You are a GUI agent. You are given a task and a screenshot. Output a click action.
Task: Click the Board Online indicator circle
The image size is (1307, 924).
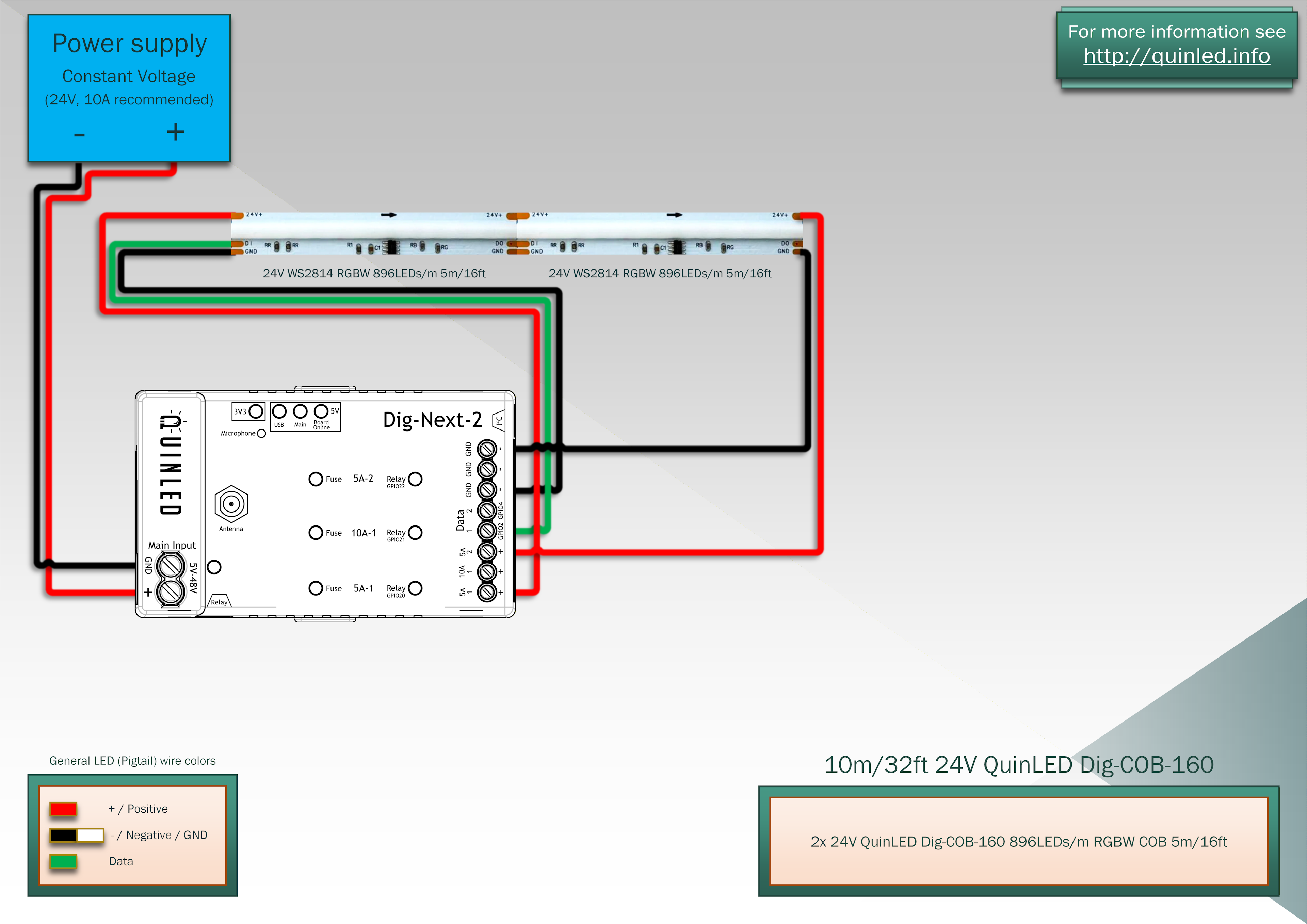[x=321, y=411]
